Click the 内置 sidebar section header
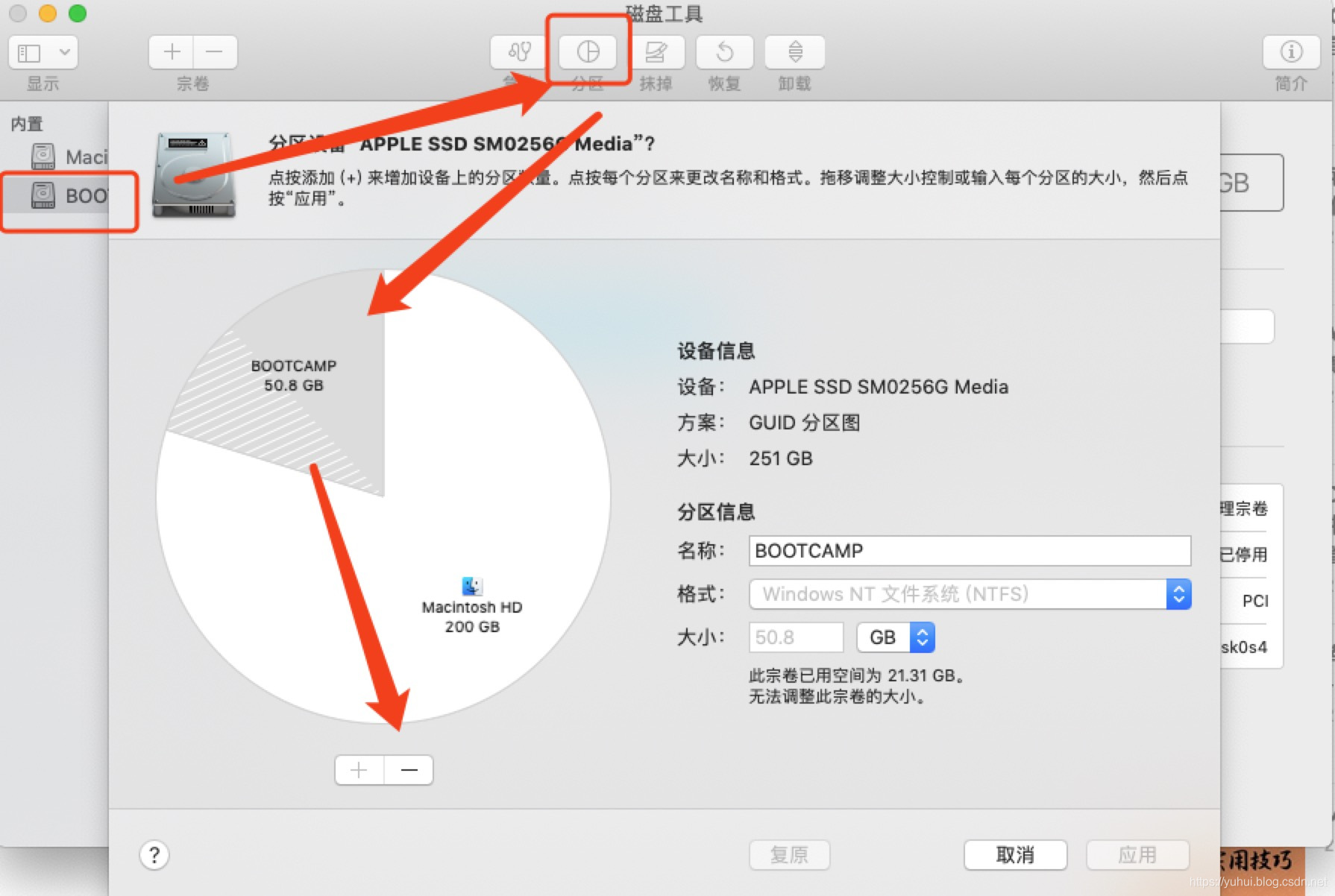Viewport: 1335px width, 896px height. pos(27,124)
